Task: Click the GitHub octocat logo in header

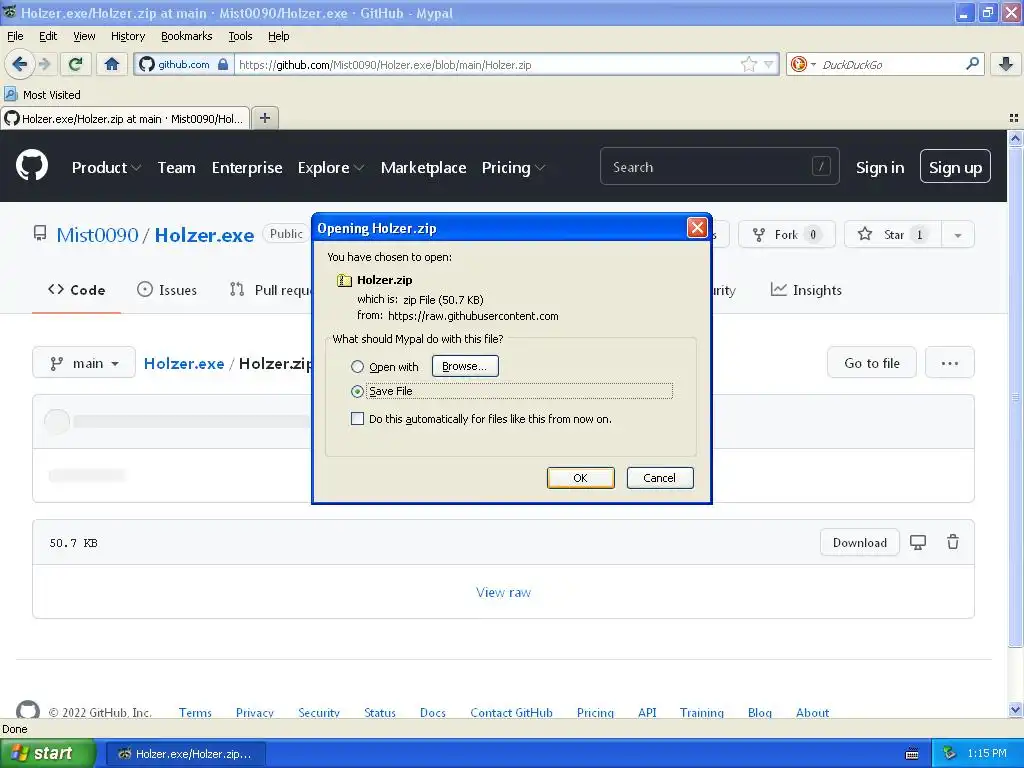Action: (x=32, y=165)
